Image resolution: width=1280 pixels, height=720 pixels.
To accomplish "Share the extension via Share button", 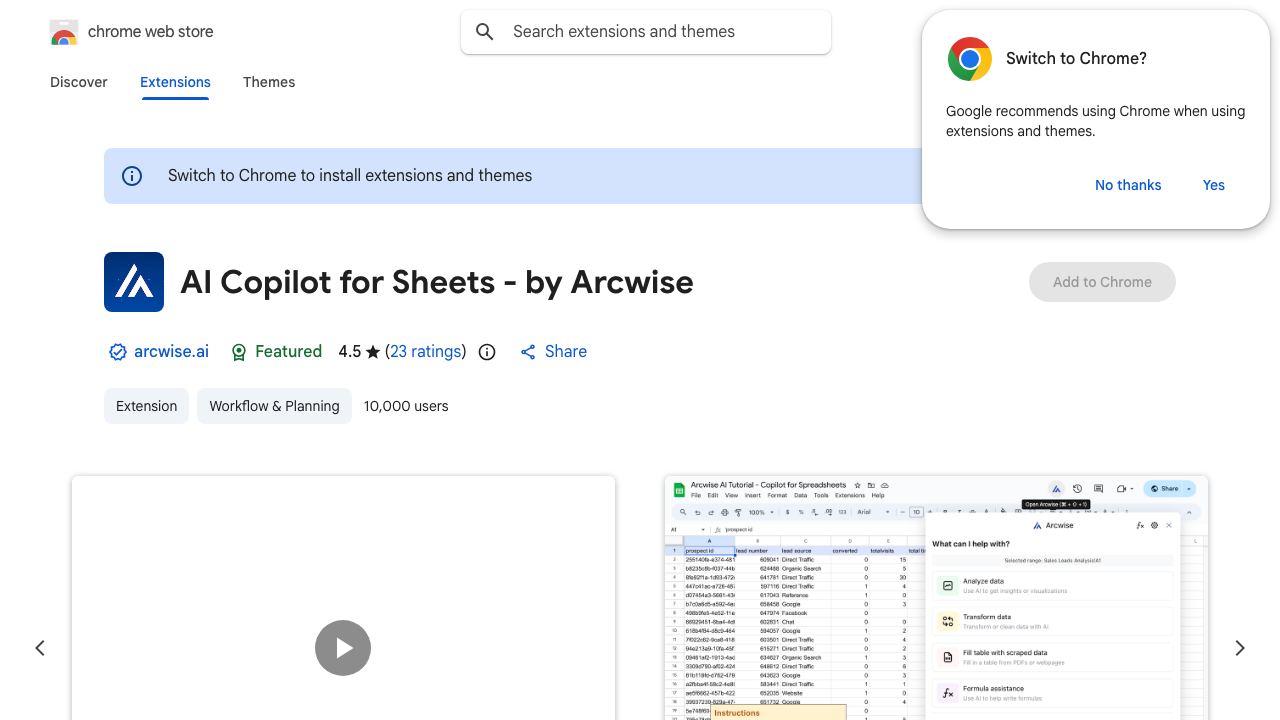I will (x=553, y=352).
